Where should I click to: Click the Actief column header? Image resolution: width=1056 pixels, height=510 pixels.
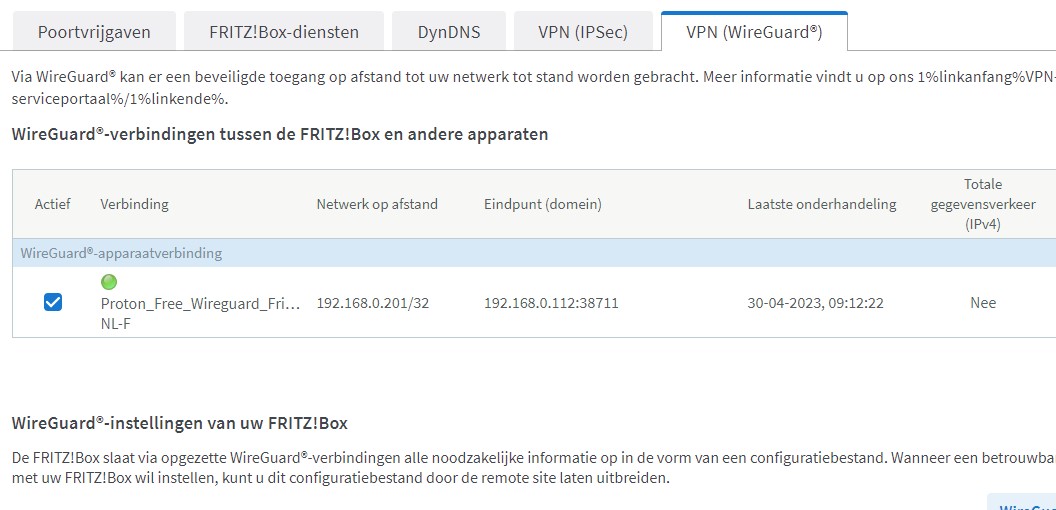[x=53, y=204]
